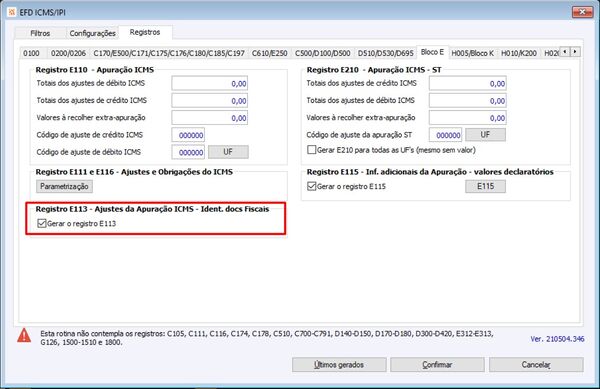Open the D510/D530/D695 sub-tab
The height and width of the screenshot is (389, 600).
(x=385, y=53)
